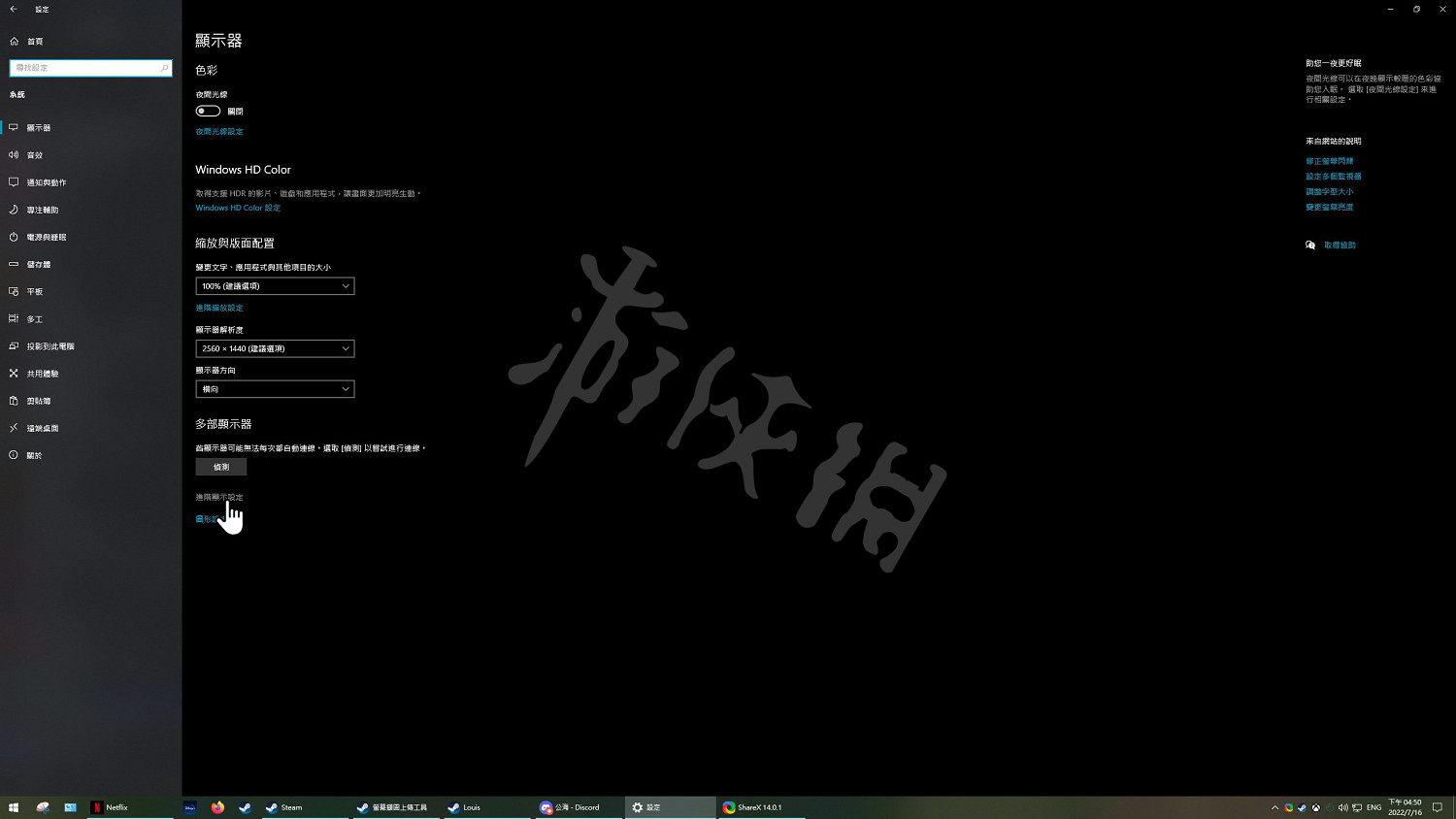1456x819 pixels.
Task: Open the 顯示器方向 orientation dropdown
Action: tap(275, 388)
